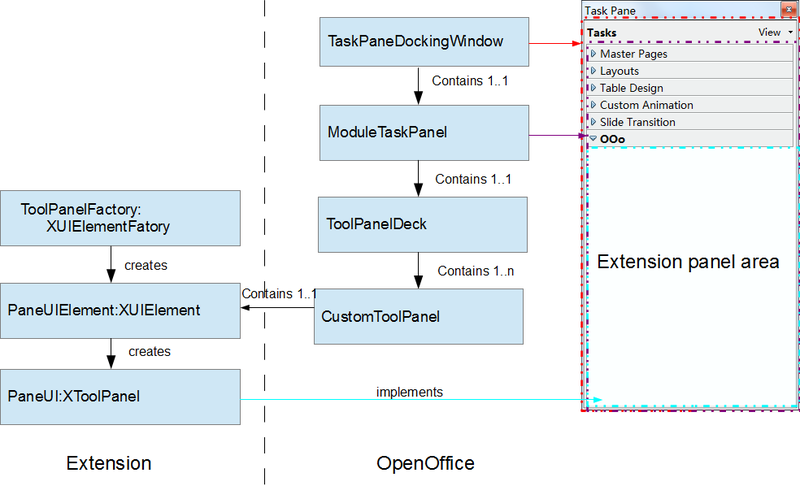
Task: Click the 'creates' label under ToolPanelFactory
Action: (146, 265)
